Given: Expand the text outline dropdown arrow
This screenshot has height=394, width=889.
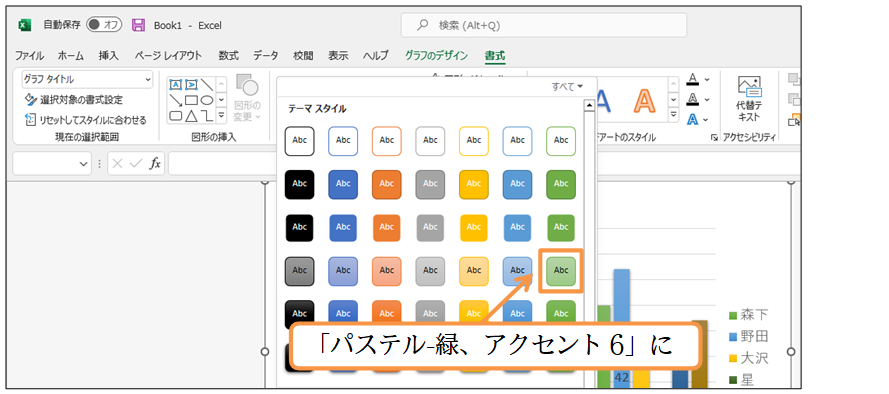Looking at the screenshot, I should (707, 100).
